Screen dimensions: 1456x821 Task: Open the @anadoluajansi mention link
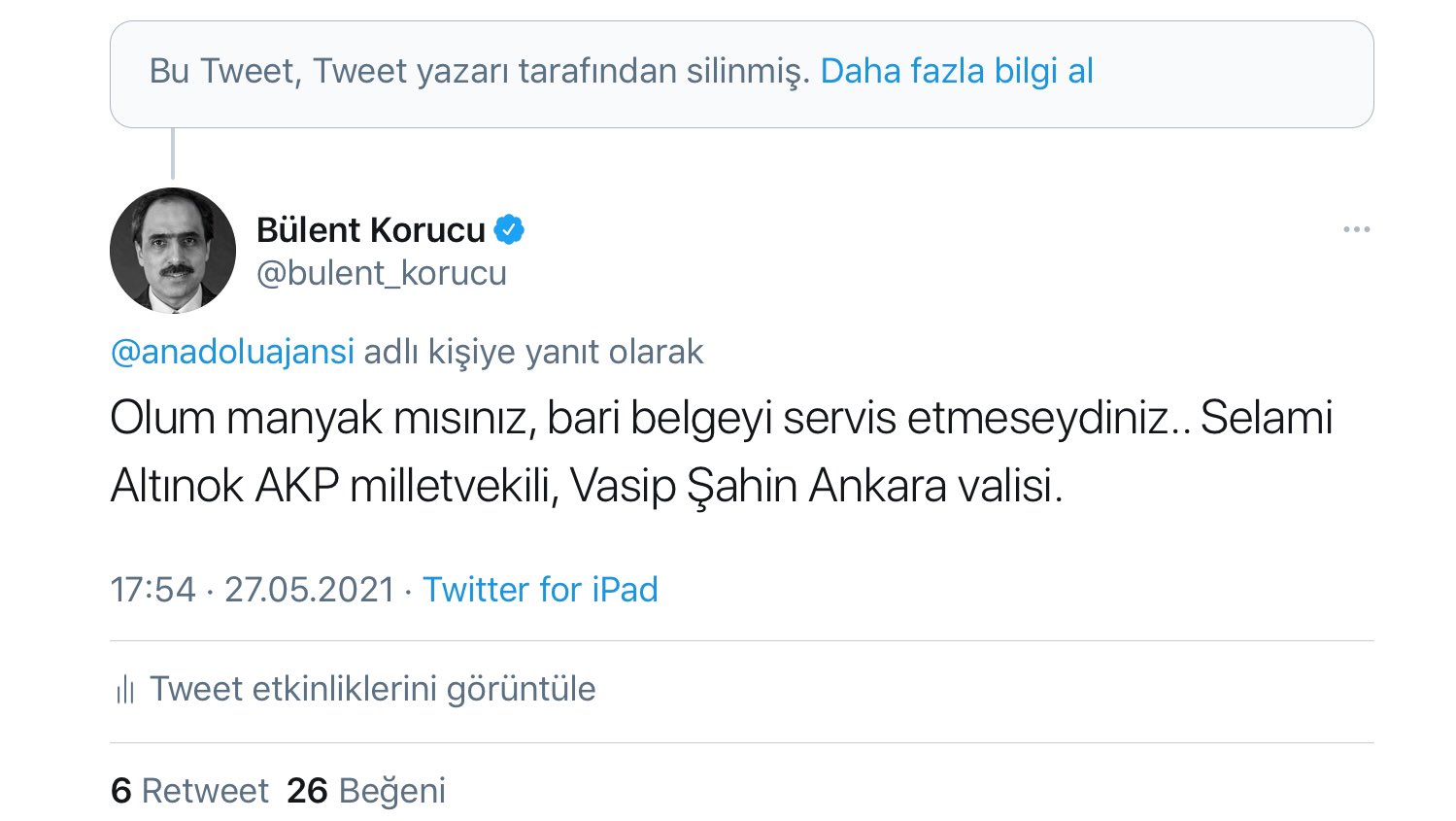pos(232,351)
